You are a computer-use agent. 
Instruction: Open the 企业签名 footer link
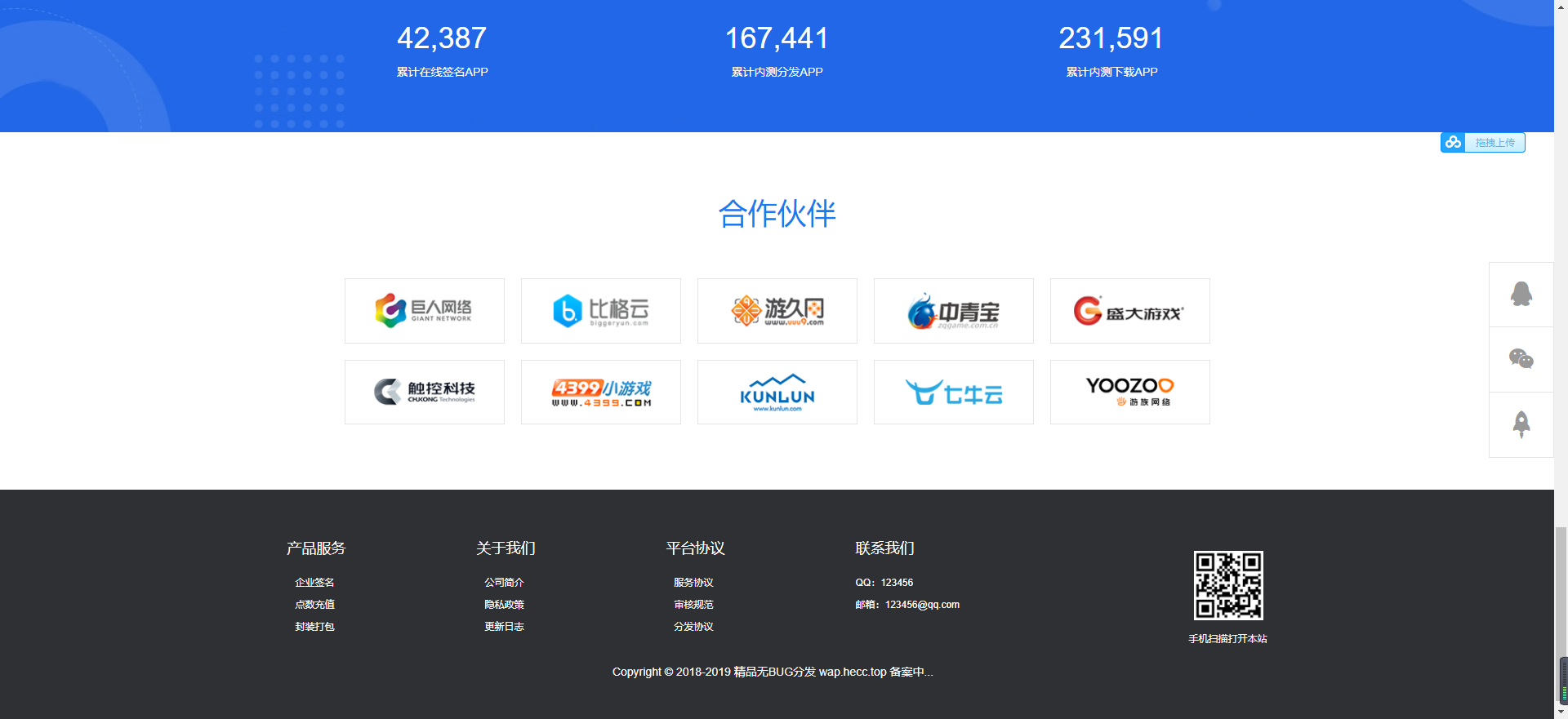(x=314, y=583)
